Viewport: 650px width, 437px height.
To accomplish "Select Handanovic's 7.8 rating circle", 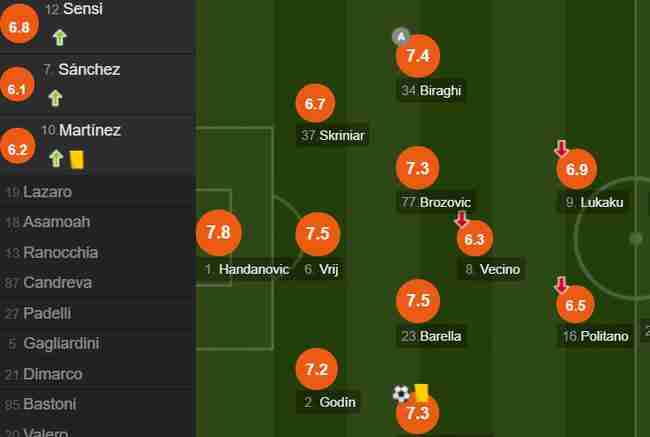I will pos(218,233).
